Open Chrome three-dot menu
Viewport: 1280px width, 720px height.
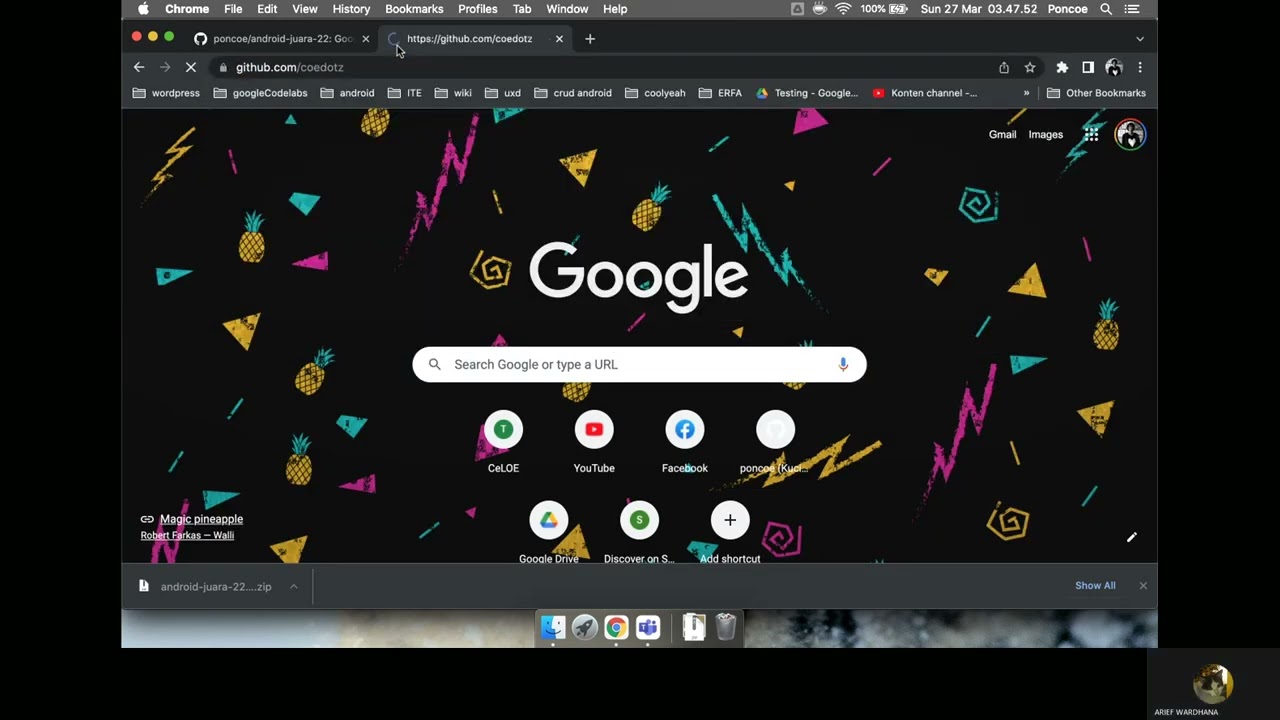point(1140,67)
